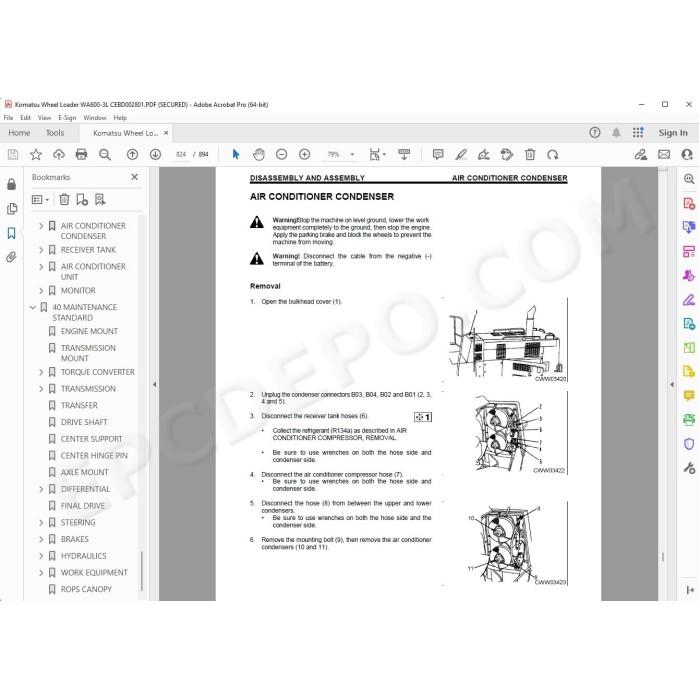Viewport: 700px width, 700px height.
Task: Click the share link icon
Action: click(641, 154)
